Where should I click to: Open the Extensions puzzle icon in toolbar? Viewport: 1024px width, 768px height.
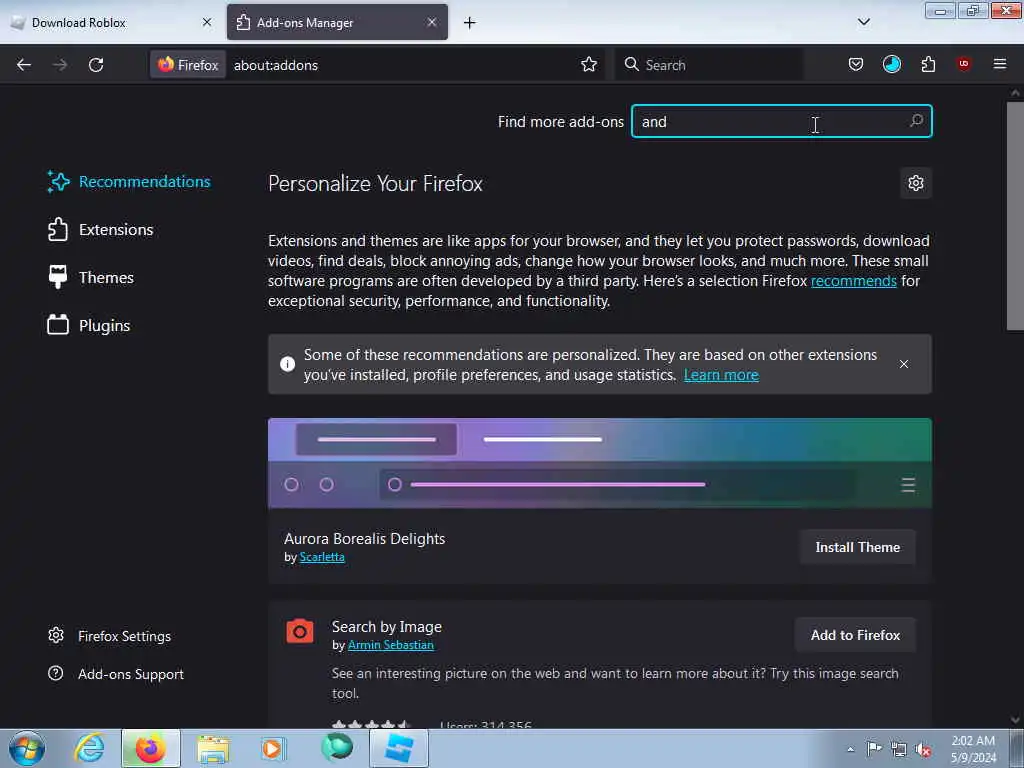(928, 64)
